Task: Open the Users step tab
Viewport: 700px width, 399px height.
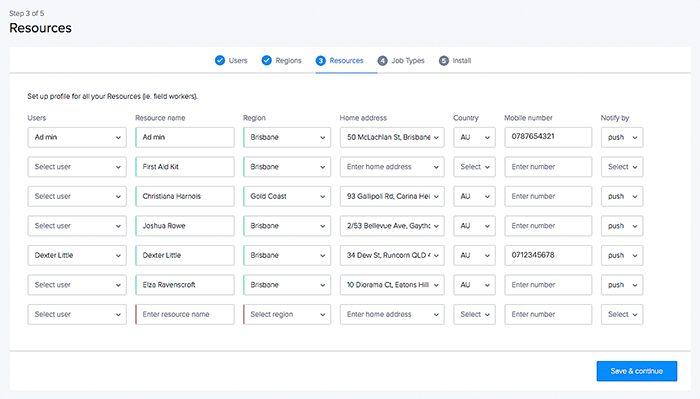Action: click(x=231, y=60)
